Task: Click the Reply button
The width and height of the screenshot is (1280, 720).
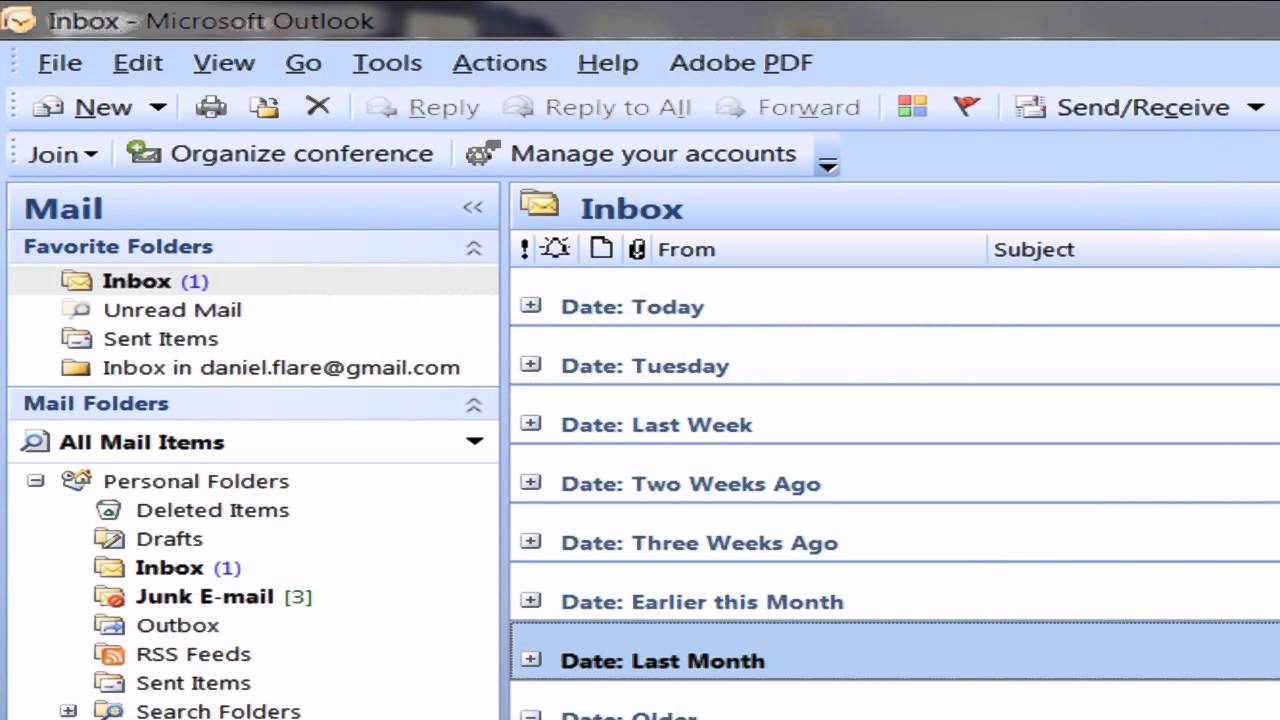Action: [422, 107]
